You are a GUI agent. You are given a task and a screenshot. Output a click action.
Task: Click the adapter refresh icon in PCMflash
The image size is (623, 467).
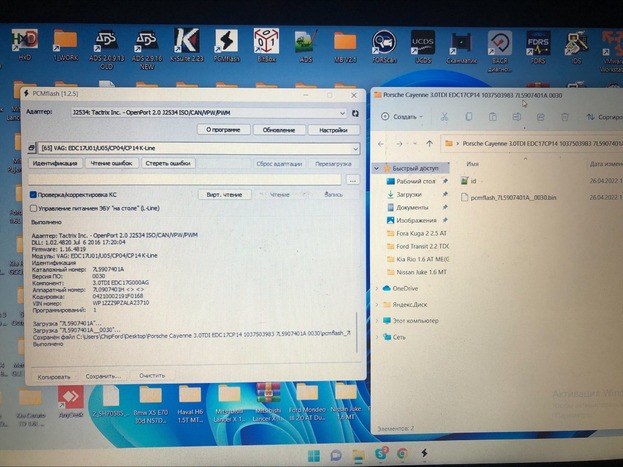pos(355,114)
